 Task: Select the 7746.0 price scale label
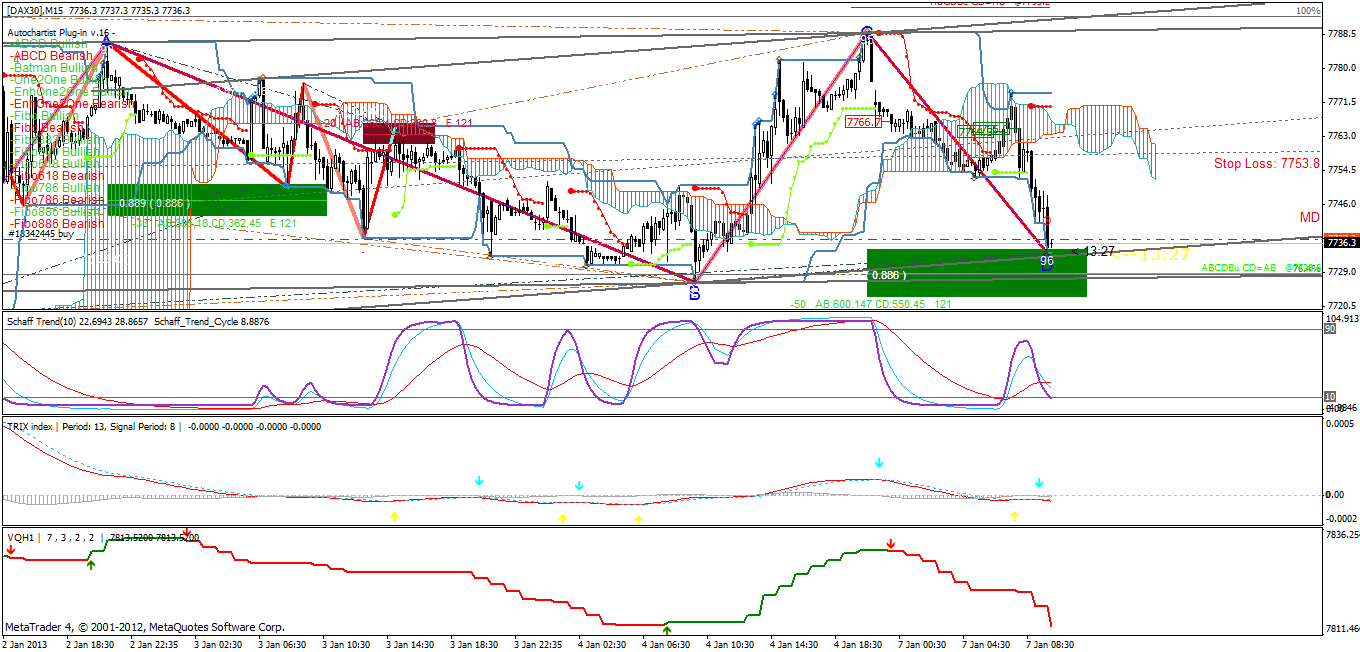point(1340,203)
